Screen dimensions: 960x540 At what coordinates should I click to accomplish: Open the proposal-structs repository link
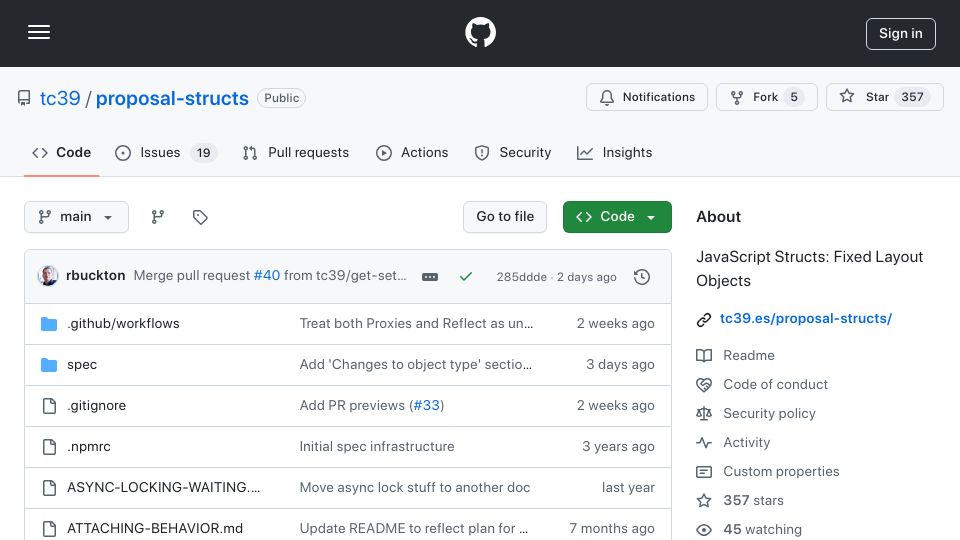coord(172,98)
